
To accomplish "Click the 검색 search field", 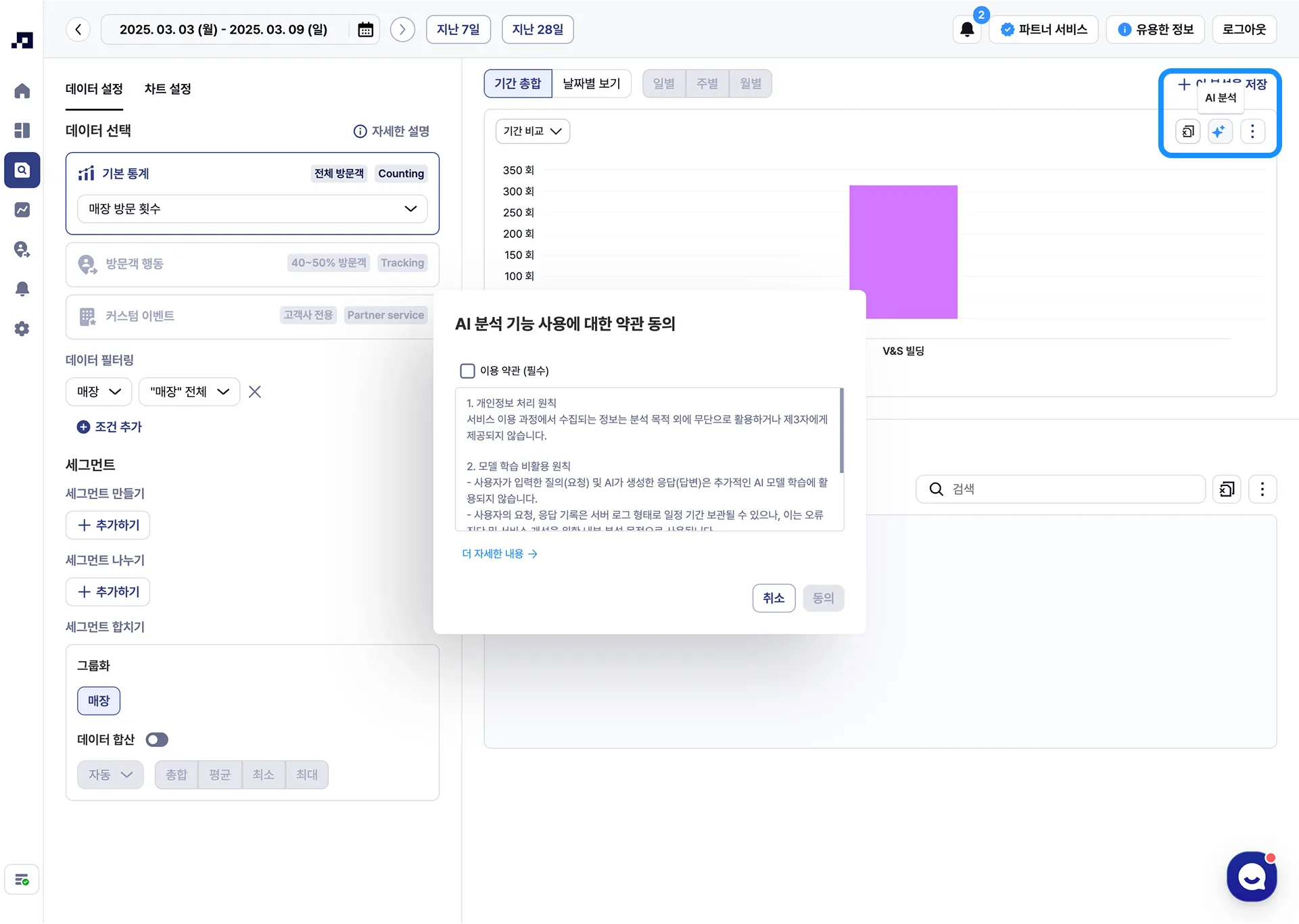I will (1060, 489).
